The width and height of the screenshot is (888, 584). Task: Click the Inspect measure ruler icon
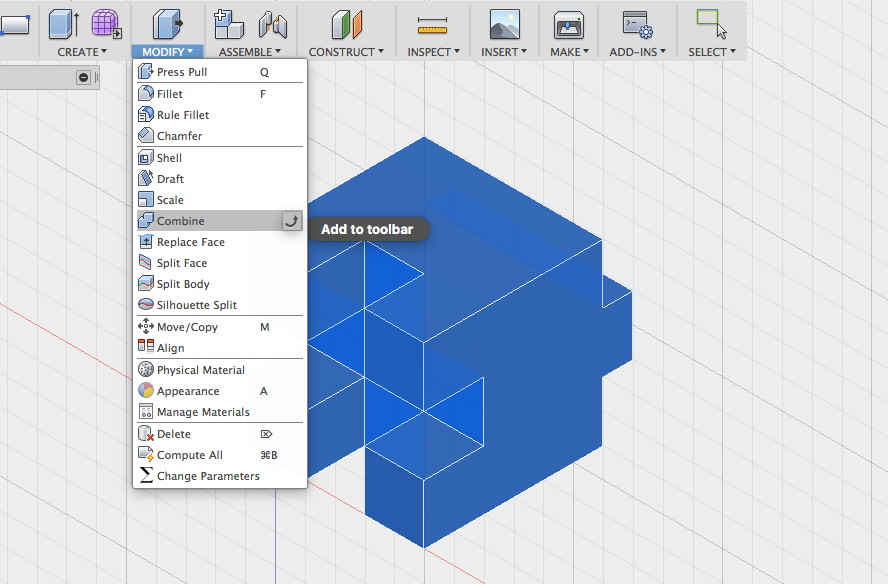tap(432, 25)
